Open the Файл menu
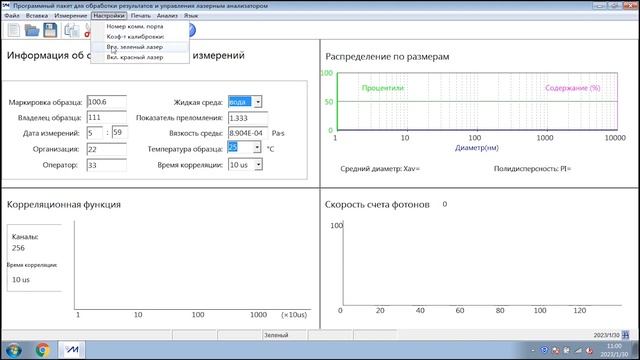 (12, 16)
